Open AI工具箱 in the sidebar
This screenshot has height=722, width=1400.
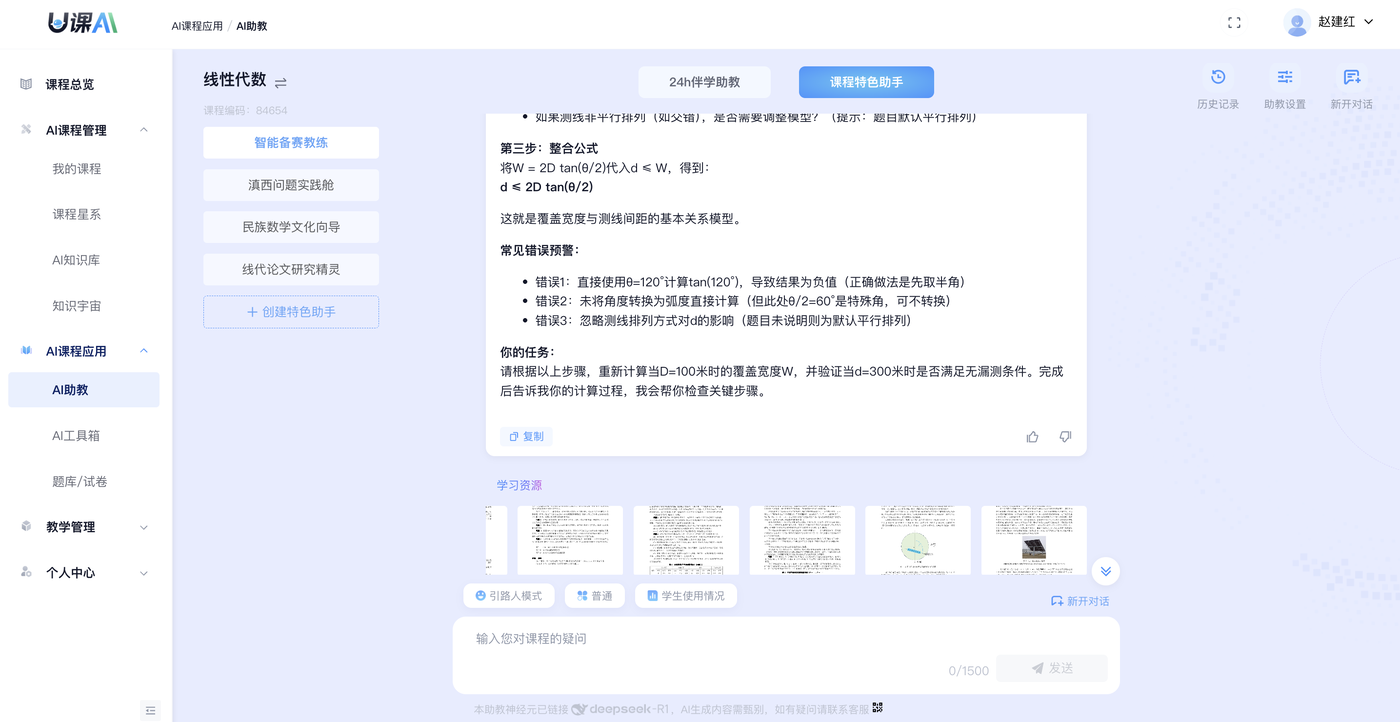[76, 436]
